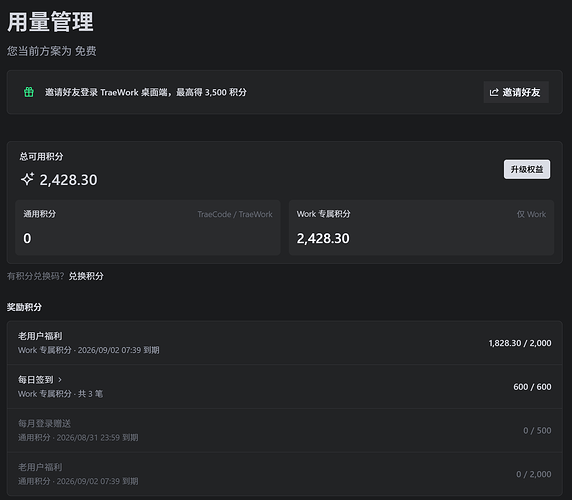Click the invite banner text about 3,500 积分

point(146,92)
